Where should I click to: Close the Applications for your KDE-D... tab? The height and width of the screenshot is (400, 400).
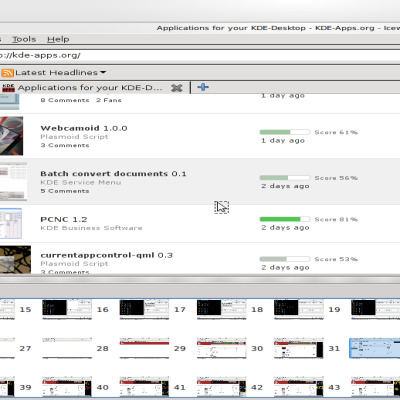click(x=177, y=88)
